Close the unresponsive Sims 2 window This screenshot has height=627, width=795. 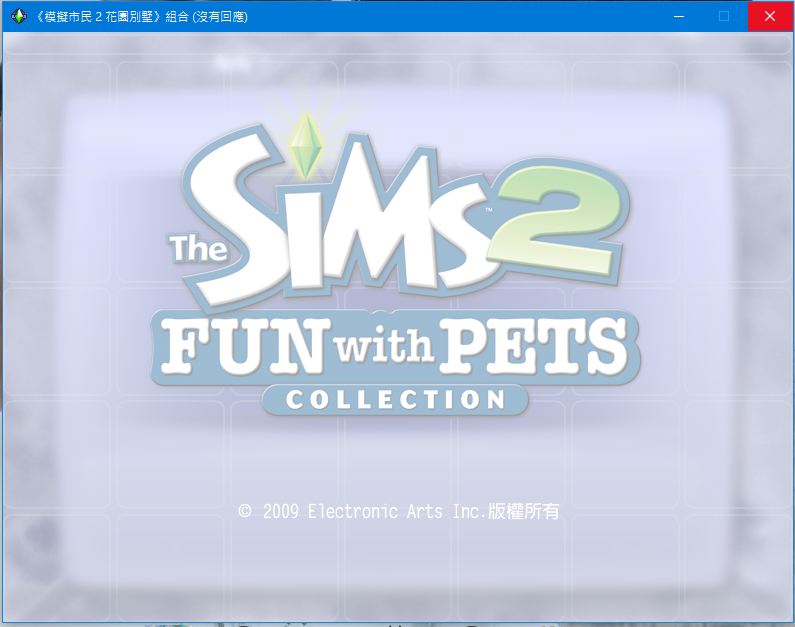pos(770,16)
